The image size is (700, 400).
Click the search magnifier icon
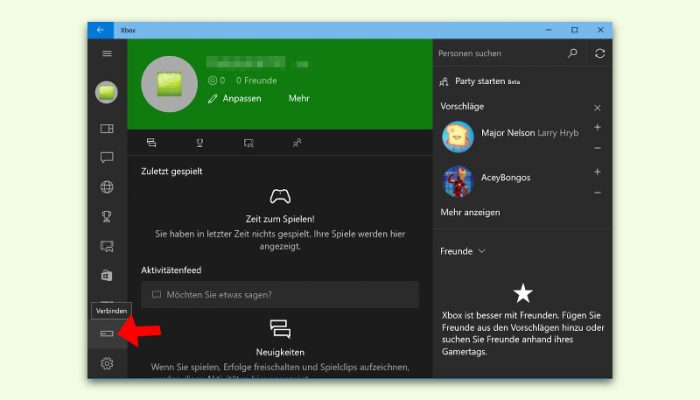[572, 54]
